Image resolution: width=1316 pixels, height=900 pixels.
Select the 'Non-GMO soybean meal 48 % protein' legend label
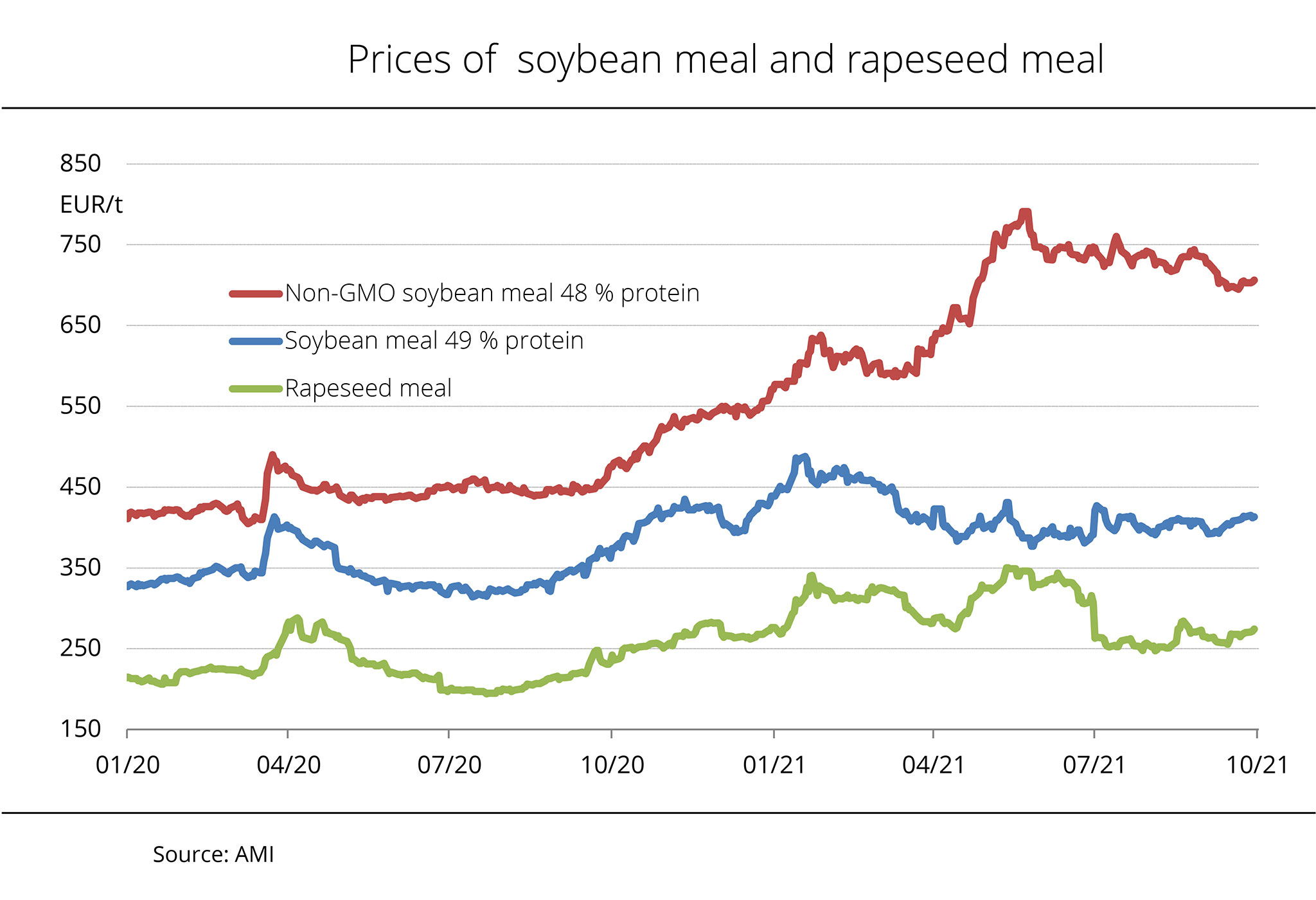tap(492, 293)
